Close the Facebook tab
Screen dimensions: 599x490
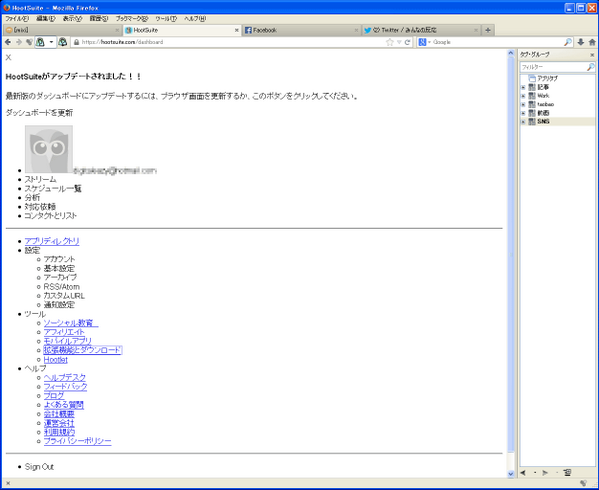click(356, 30)
